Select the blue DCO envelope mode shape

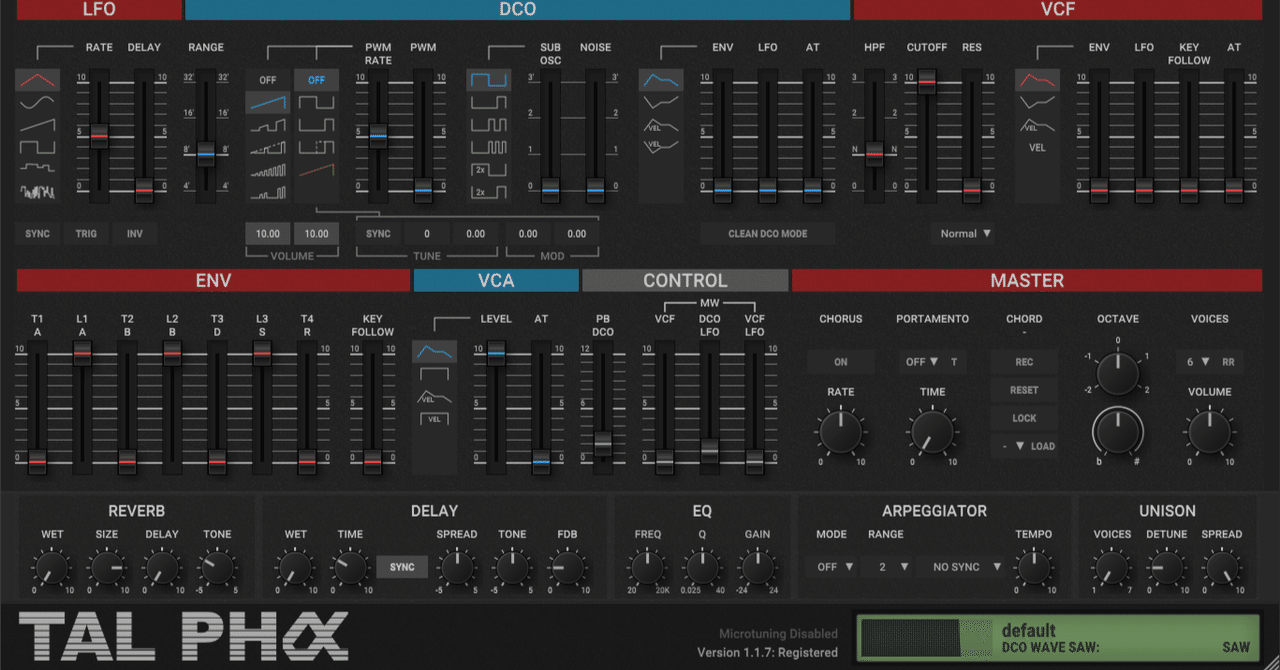click(x=661, y=80)
